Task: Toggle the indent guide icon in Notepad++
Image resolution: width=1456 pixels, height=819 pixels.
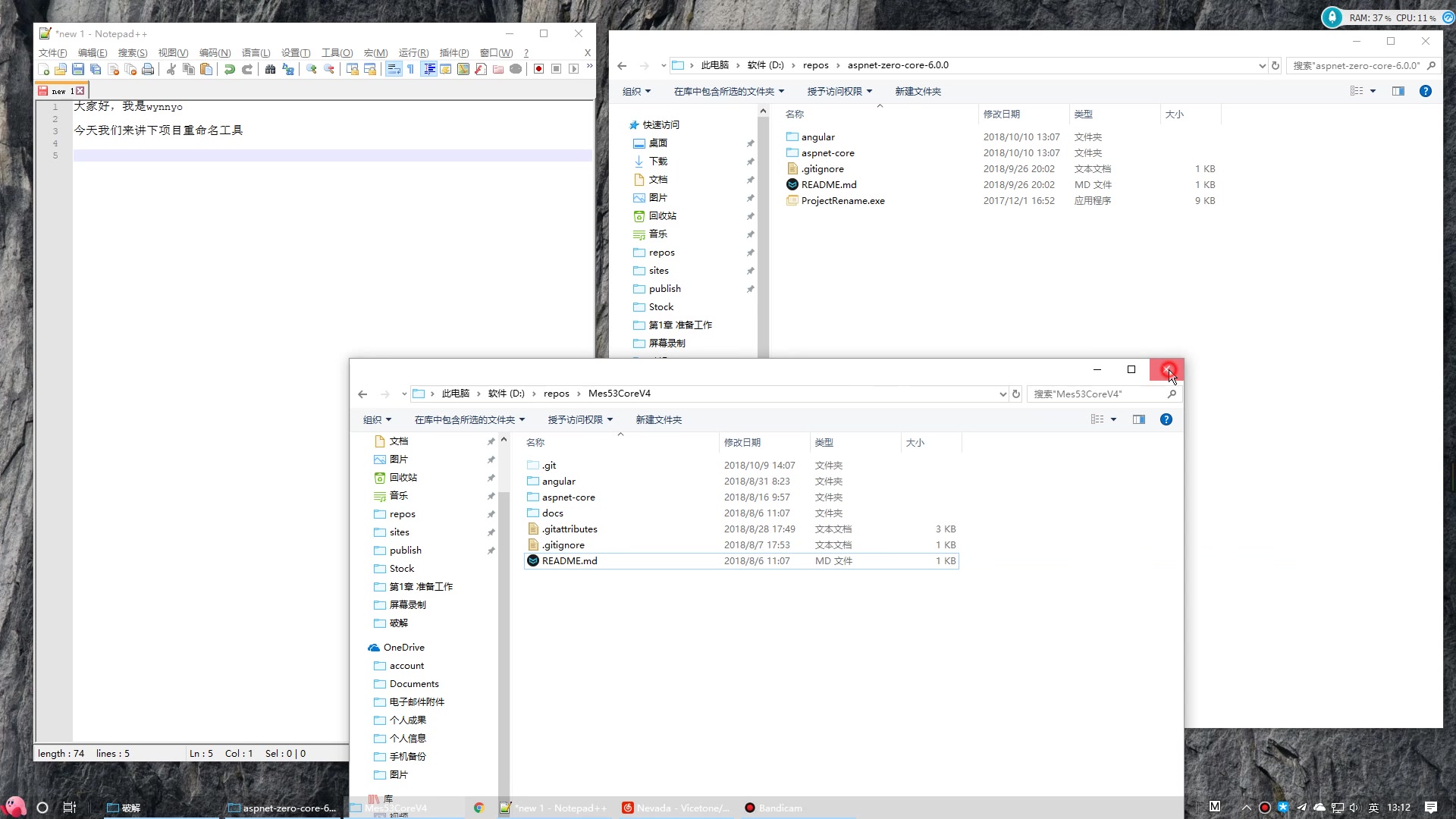Action: [x=428, y=69]
